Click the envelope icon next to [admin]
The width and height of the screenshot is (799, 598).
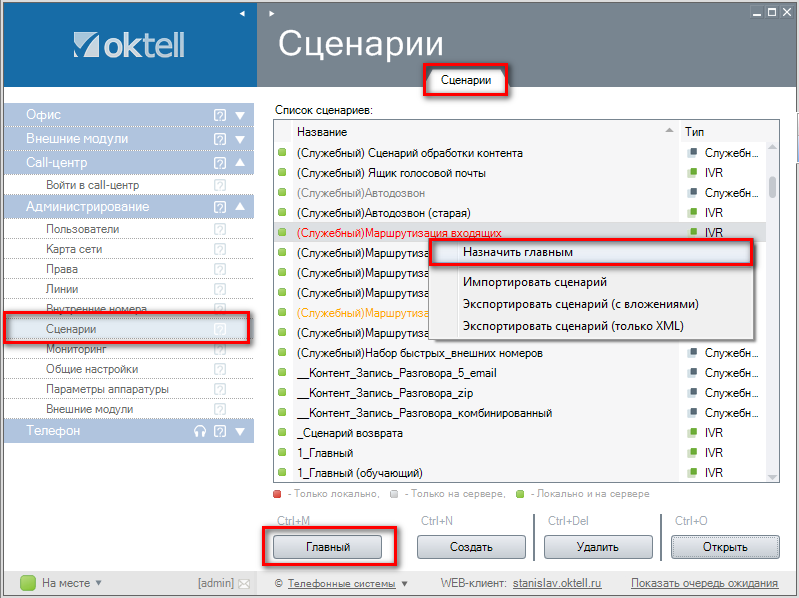pyautogui.click(x=244, y=583)
